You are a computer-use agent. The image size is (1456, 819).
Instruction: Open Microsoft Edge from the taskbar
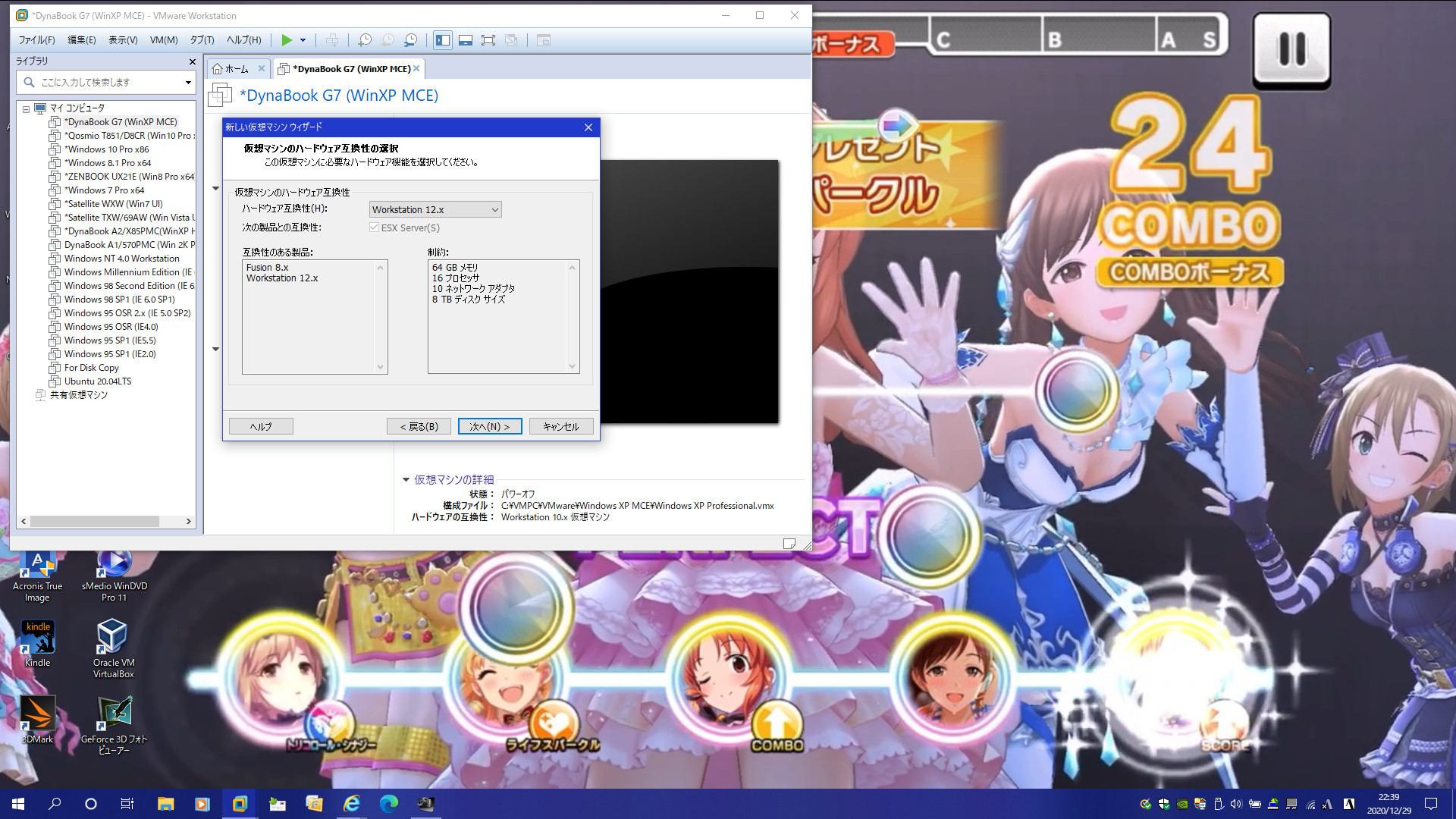(x=388, y=804)
